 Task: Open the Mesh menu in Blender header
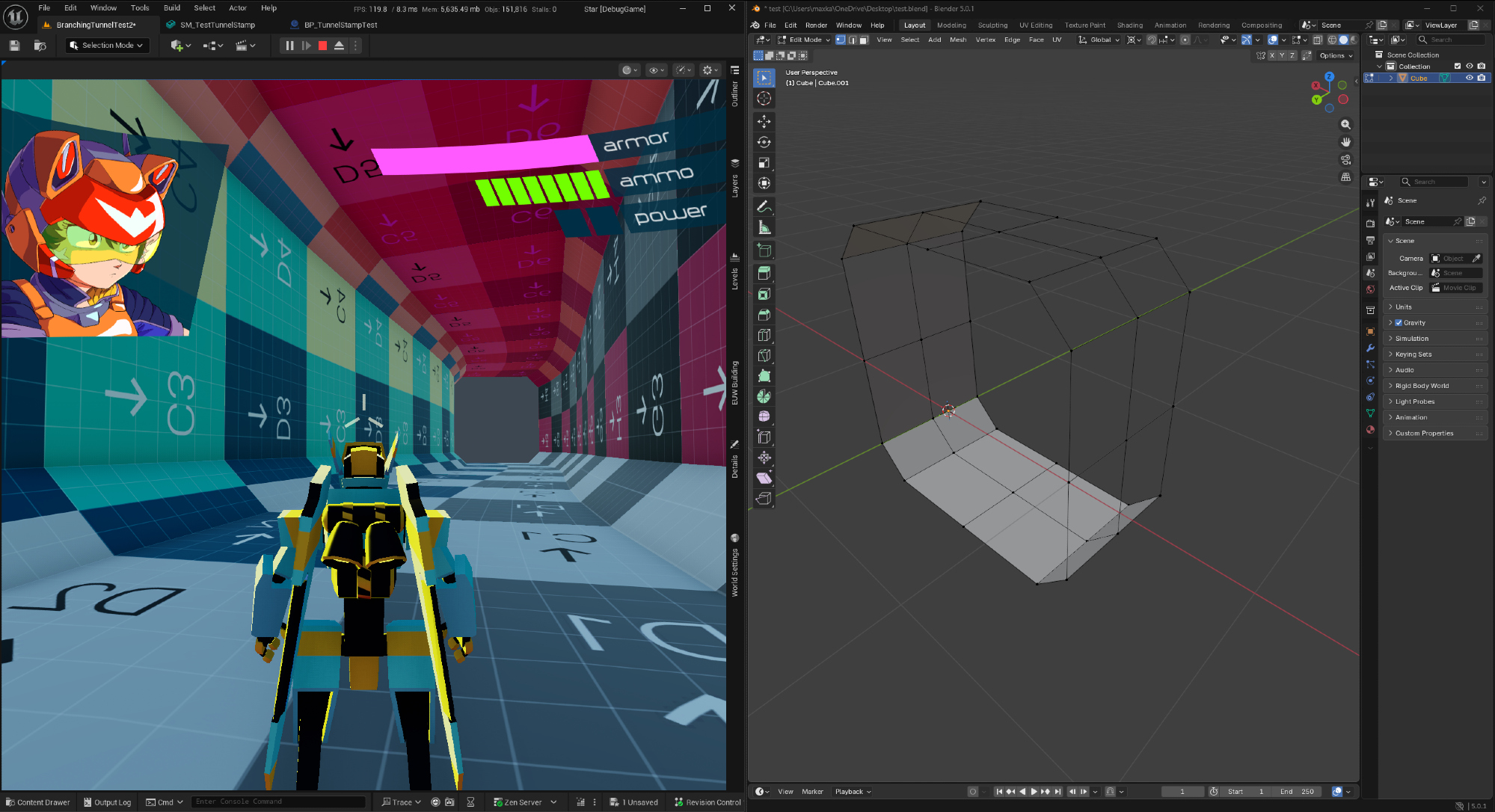[957, 40]
